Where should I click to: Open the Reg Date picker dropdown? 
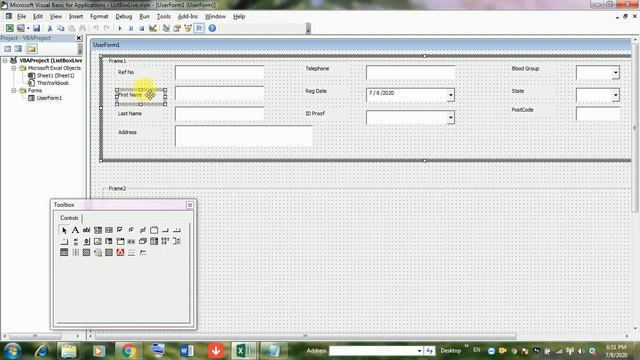click(x=451, y=95)
